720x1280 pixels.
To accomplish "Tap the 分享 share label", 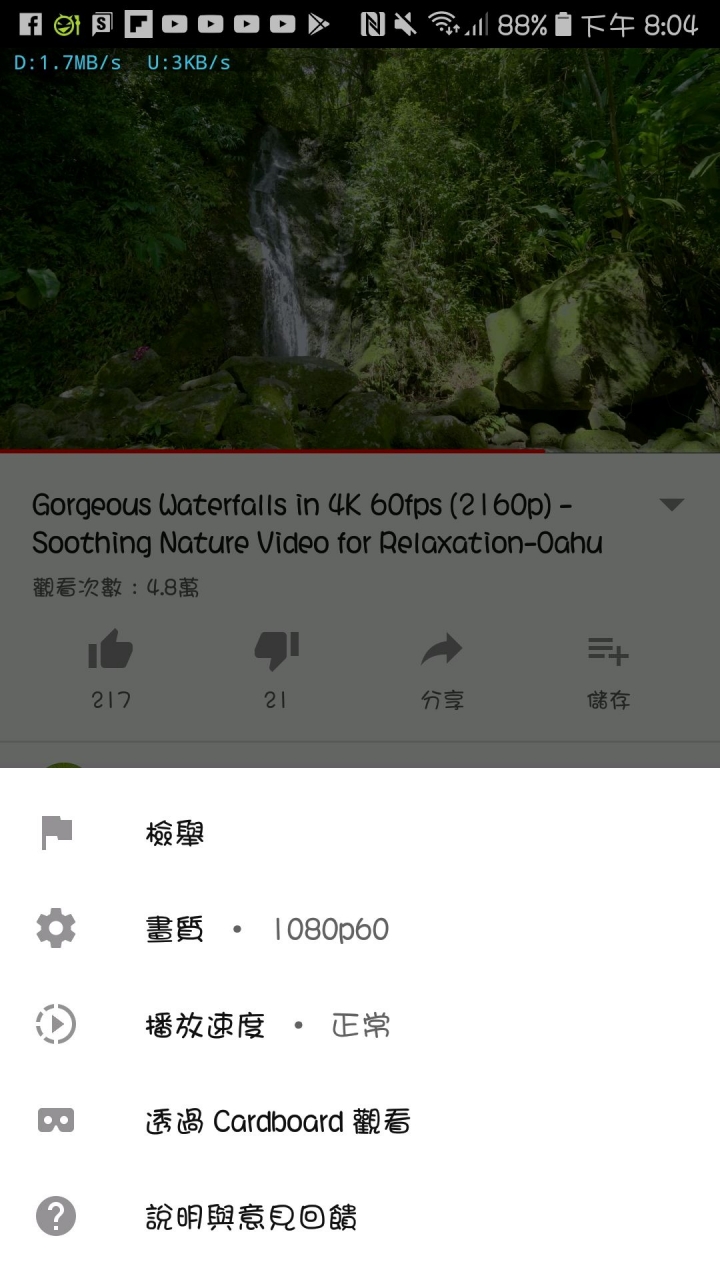I will pyautogui.click(x=442, y=700).
